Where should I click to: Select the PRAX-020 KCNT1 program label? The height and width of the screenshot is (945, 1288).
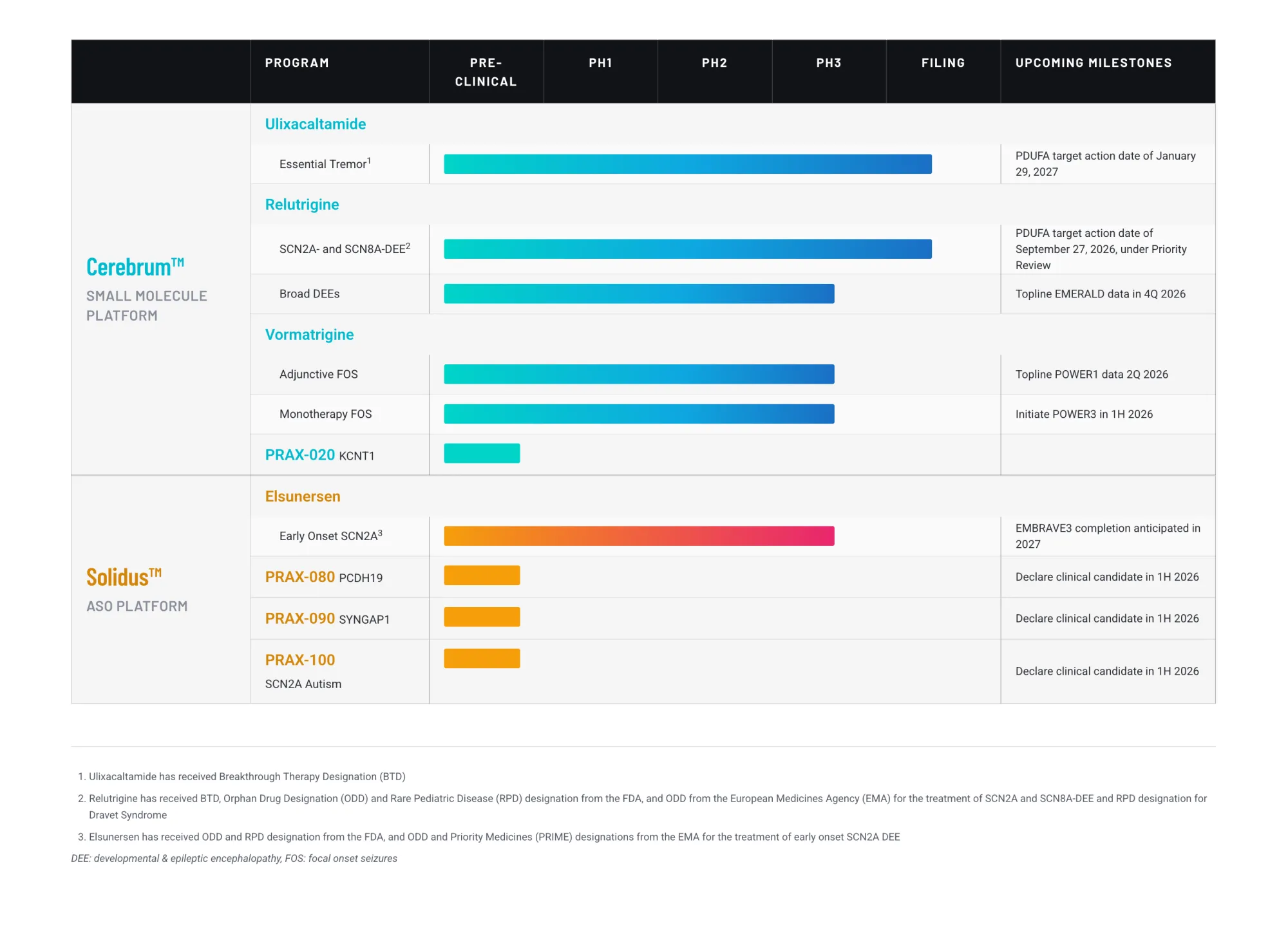[x=319, y=455]
